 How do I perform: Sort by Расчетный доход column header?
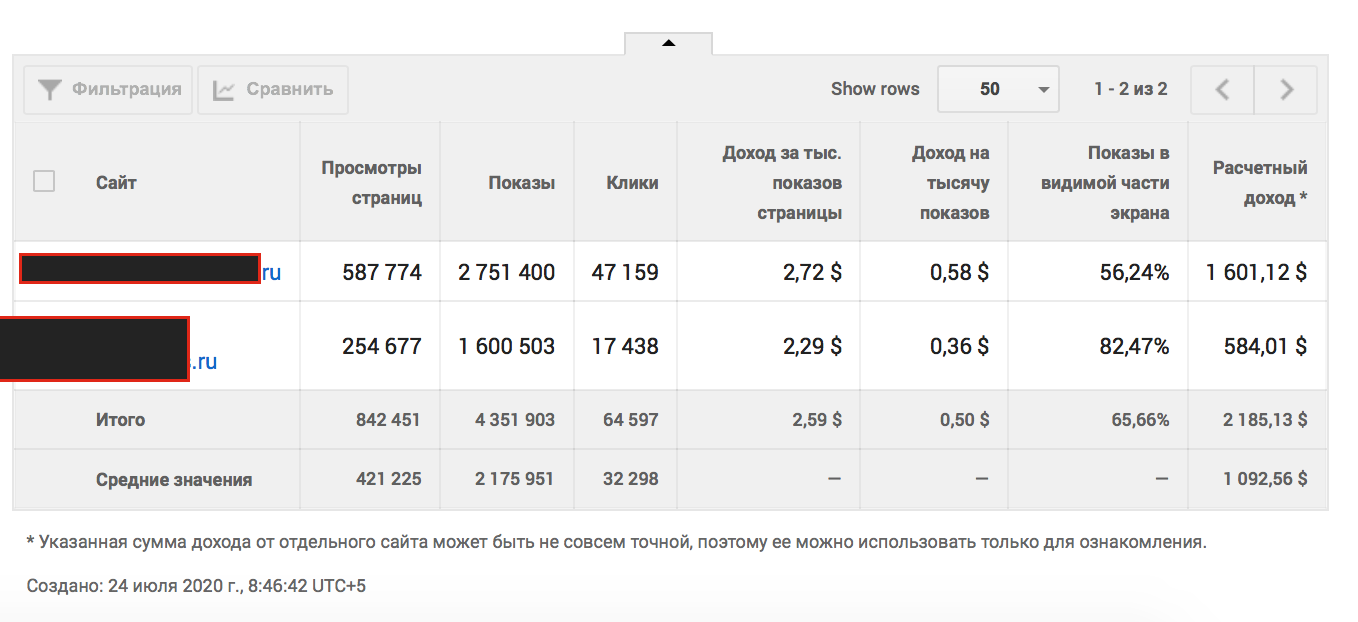[1260, 183]
